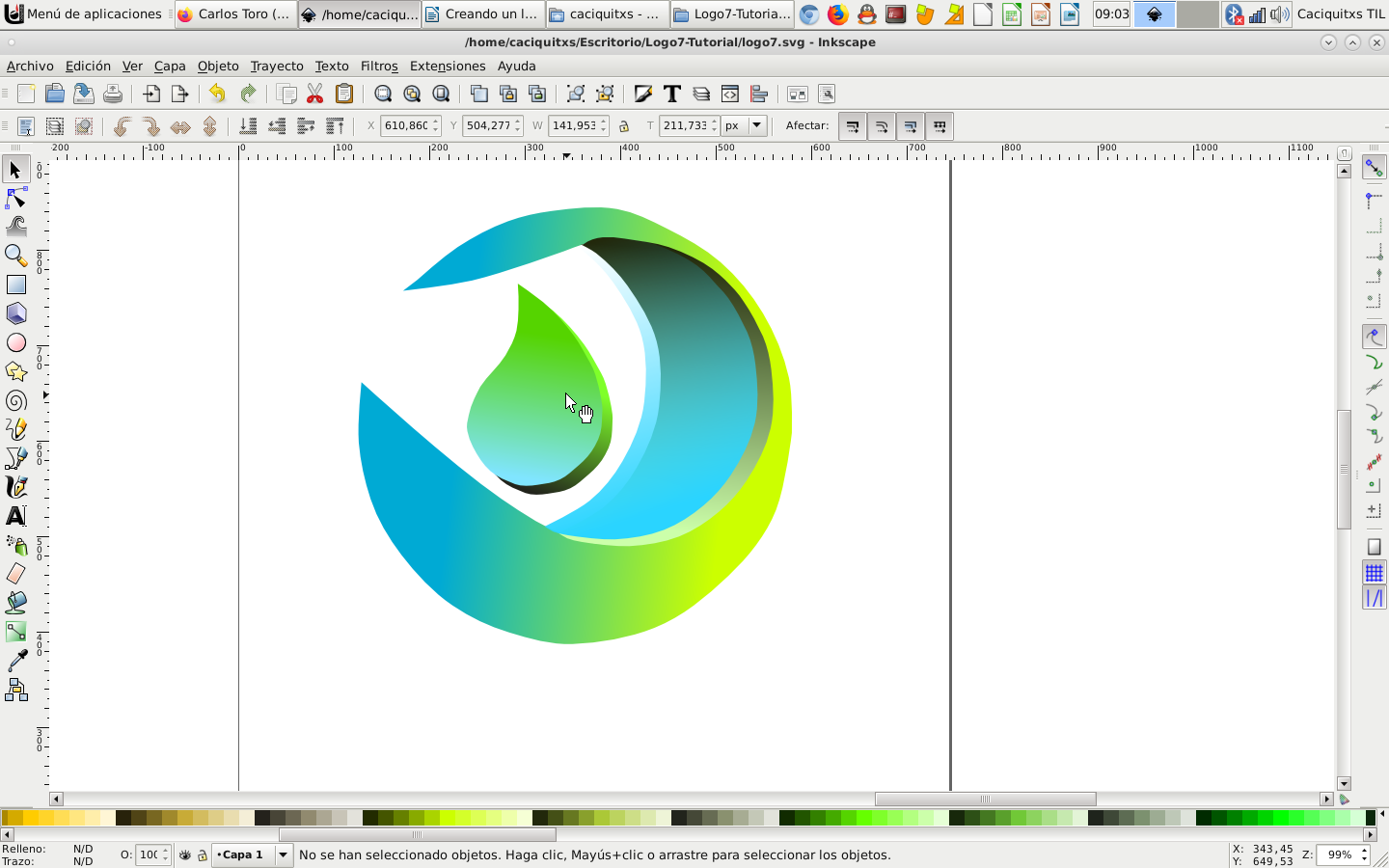Toggle Capa 1 layer visibility eye
Image resolution: width=1389 pixels, height=868 pixels.
point(185,854)
